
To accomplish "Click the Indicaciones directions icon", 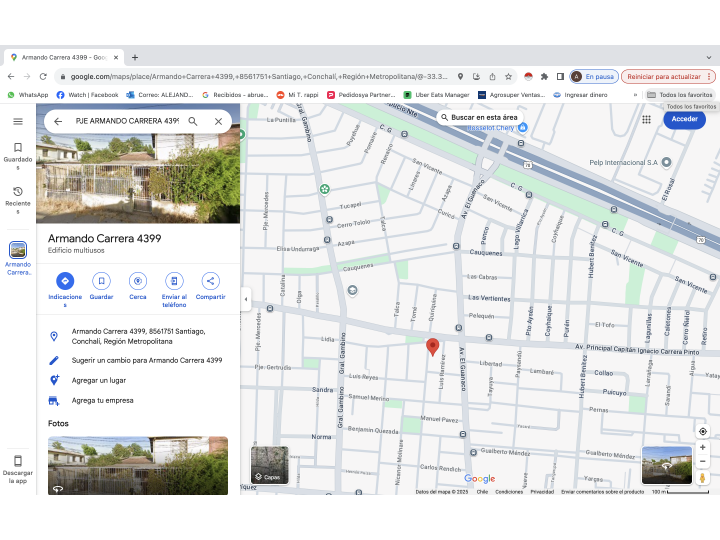I will pos(65,281).
